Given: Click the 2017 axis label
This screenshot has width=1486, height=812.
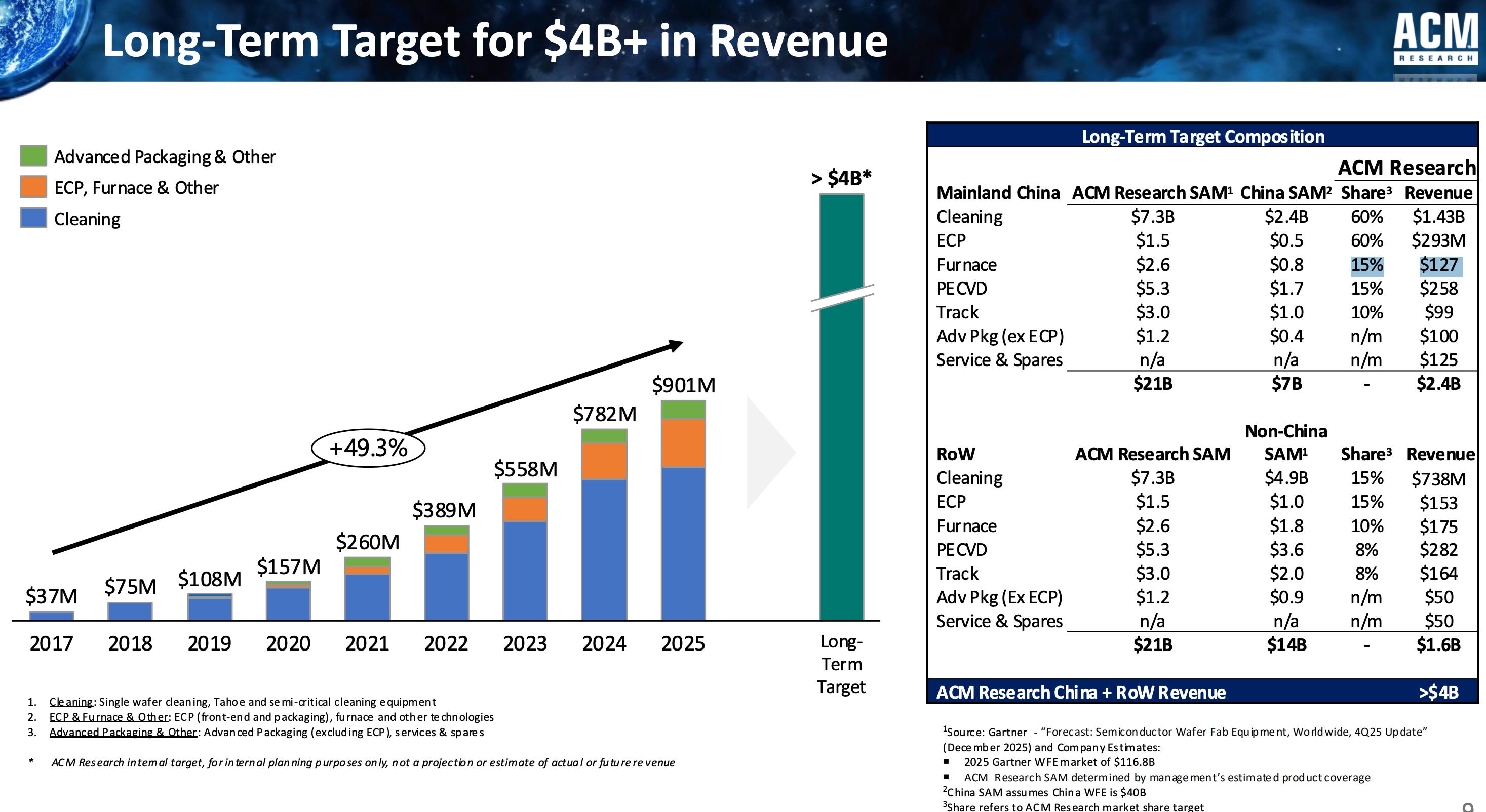Looking at the screenshot, I should 51,643.
